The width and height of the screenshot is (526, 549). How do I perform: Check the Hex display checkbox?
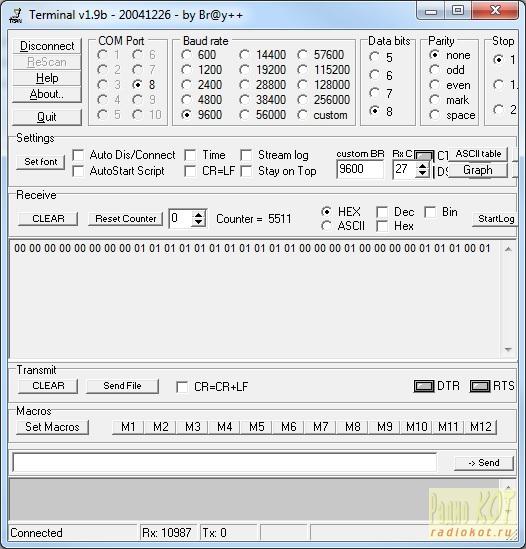click(x=382, y=226)
